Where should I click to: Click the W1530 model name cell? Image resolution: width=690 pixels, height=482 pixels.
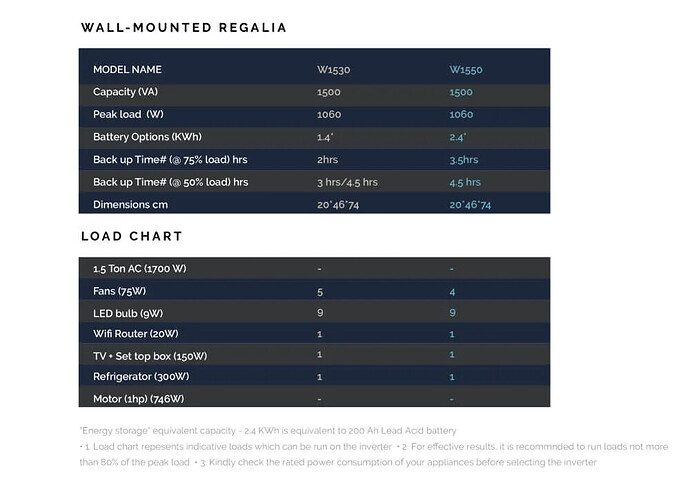coord(334,70)
